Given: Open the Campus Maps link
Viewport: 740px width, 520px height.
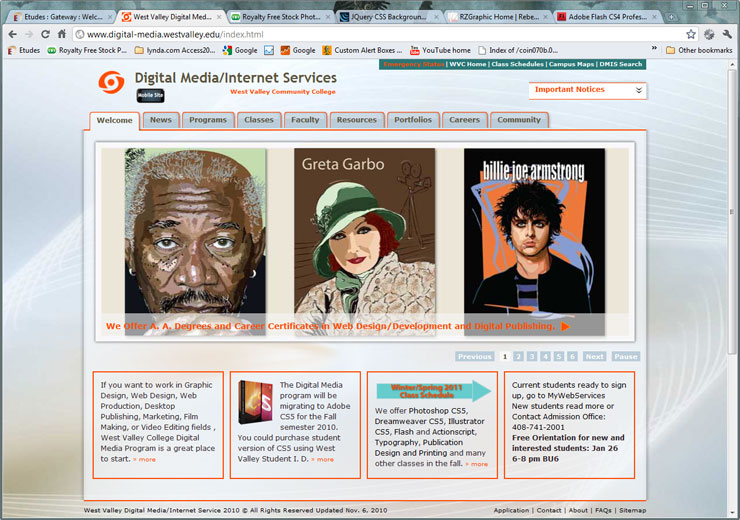Looking at the screenshot, I should coord(571,64).
